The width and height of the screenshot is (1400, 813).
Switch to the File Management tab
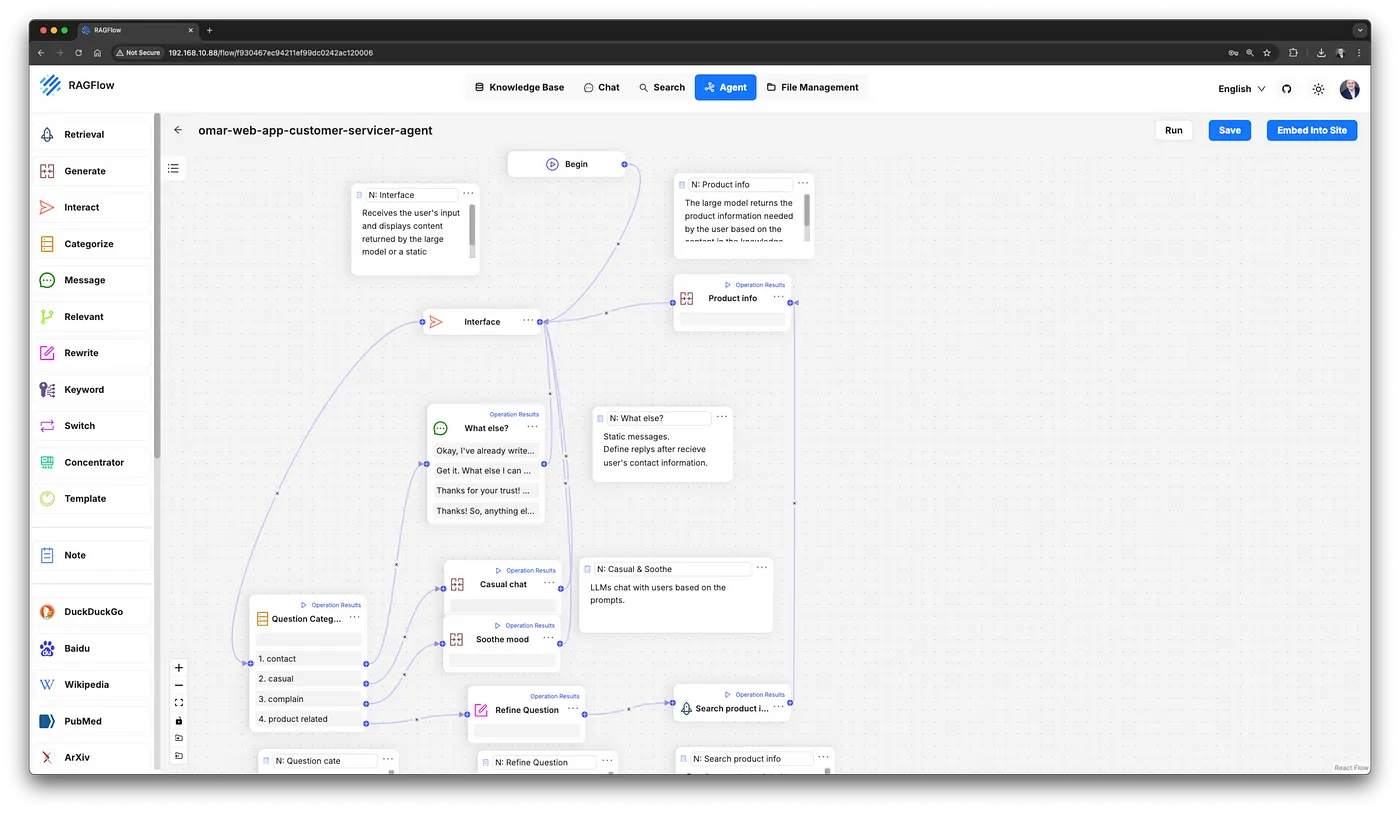coord(812,88)
